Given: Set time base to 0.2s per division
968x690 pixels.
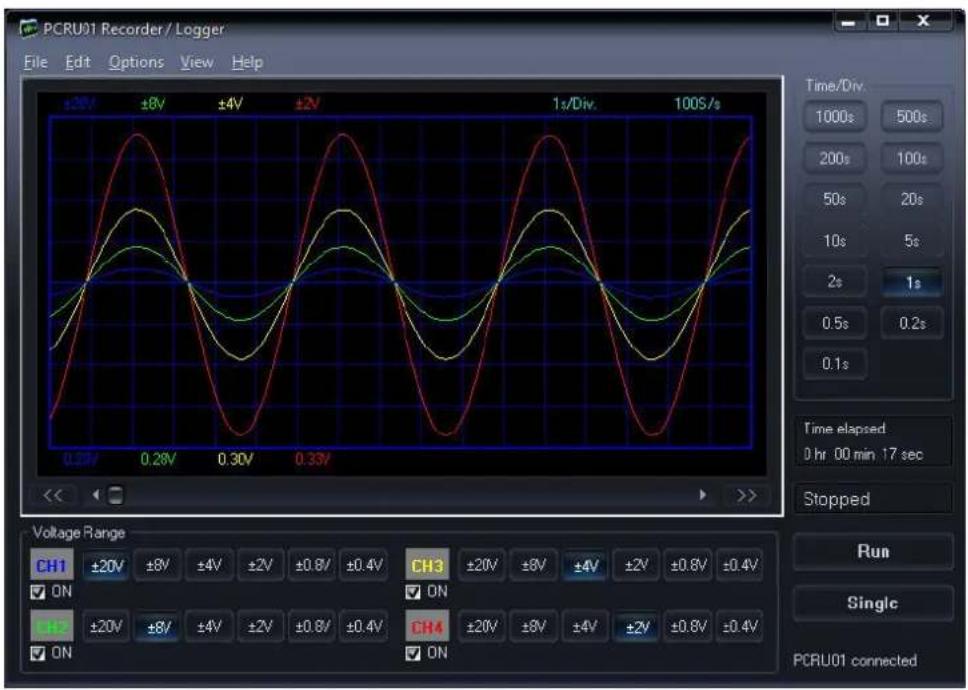Looking at the screenshot, I should click(x=911, y=323).
